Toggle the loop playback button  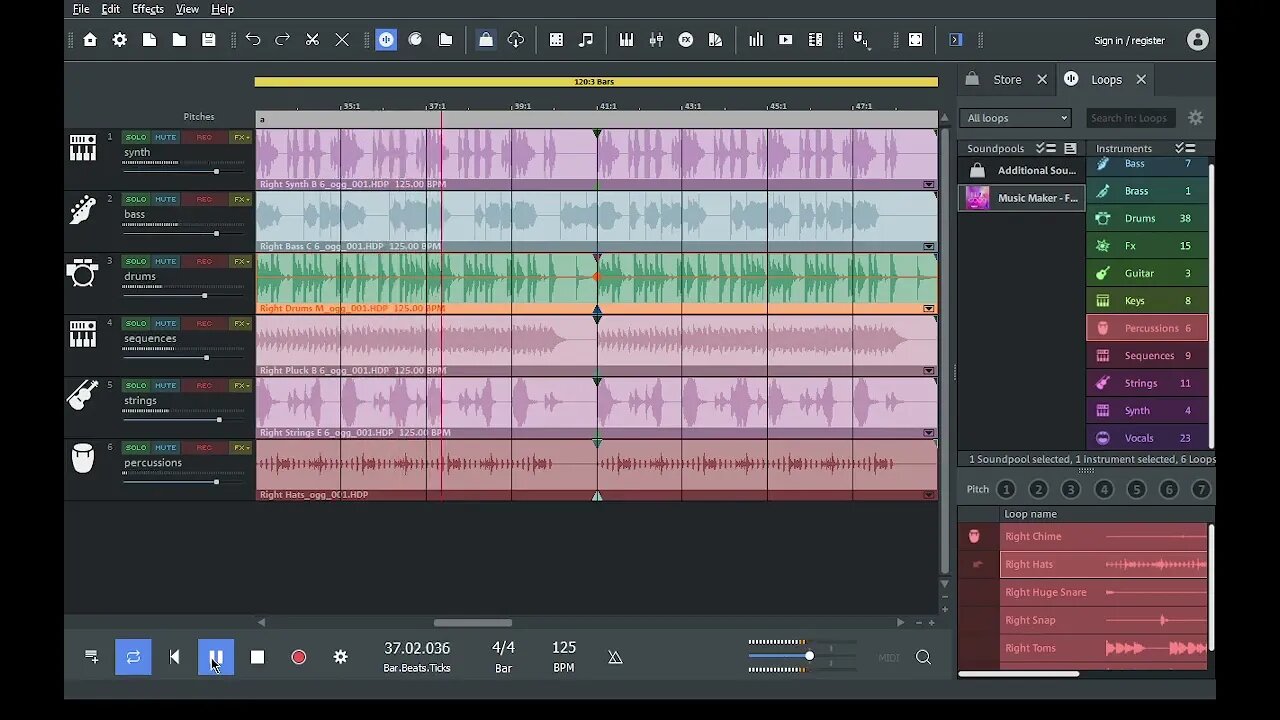[x=133, y=657]
